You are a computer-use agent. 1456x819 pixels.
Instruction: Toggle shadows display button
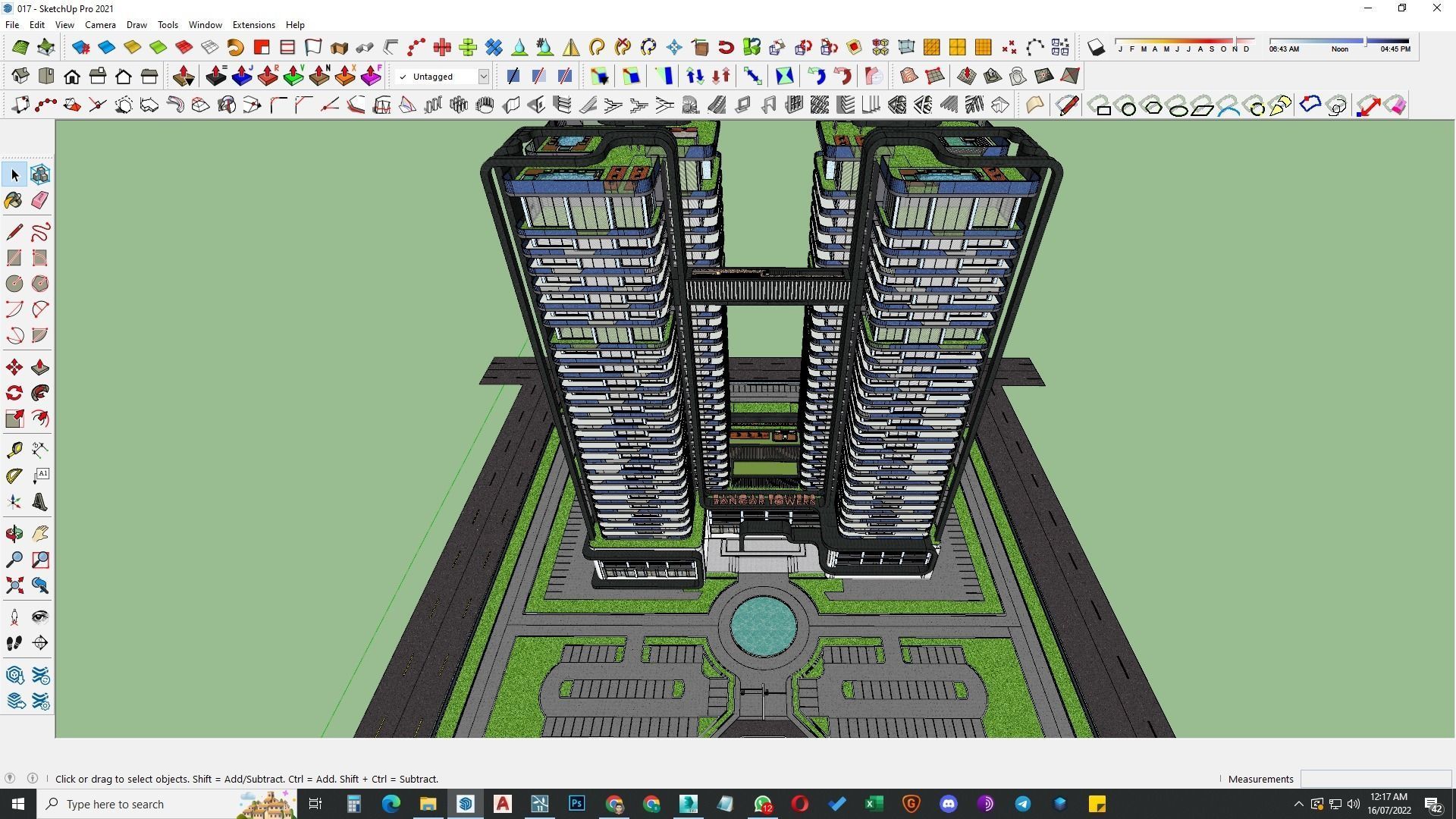tap(1096, 48)
